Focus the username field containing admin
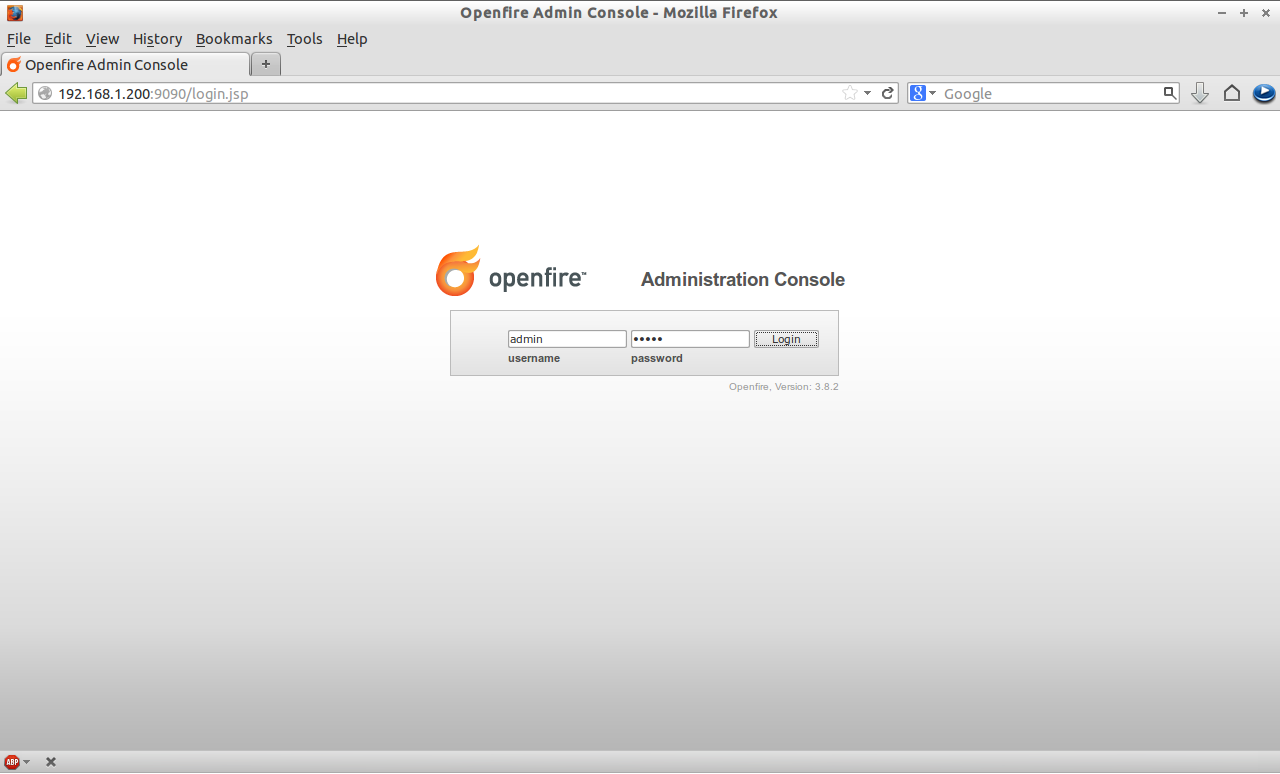Image resolution: width=1280 pixels, height=774 pixels. (567, 339)
